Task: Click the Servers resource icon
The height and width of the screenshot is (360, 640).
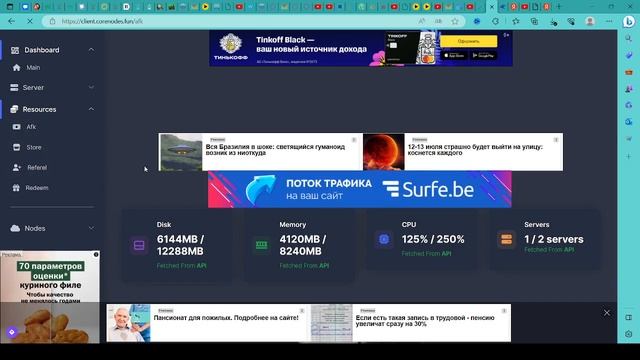Action: (507, 239)
